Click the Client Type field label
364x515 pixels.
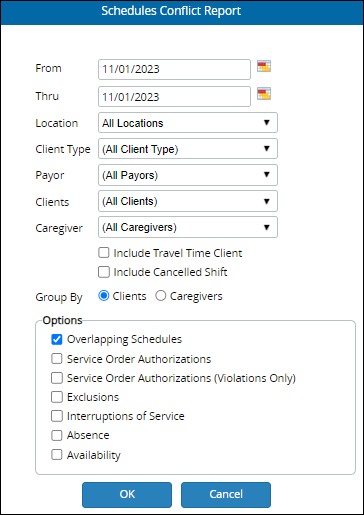click(63, 150)
